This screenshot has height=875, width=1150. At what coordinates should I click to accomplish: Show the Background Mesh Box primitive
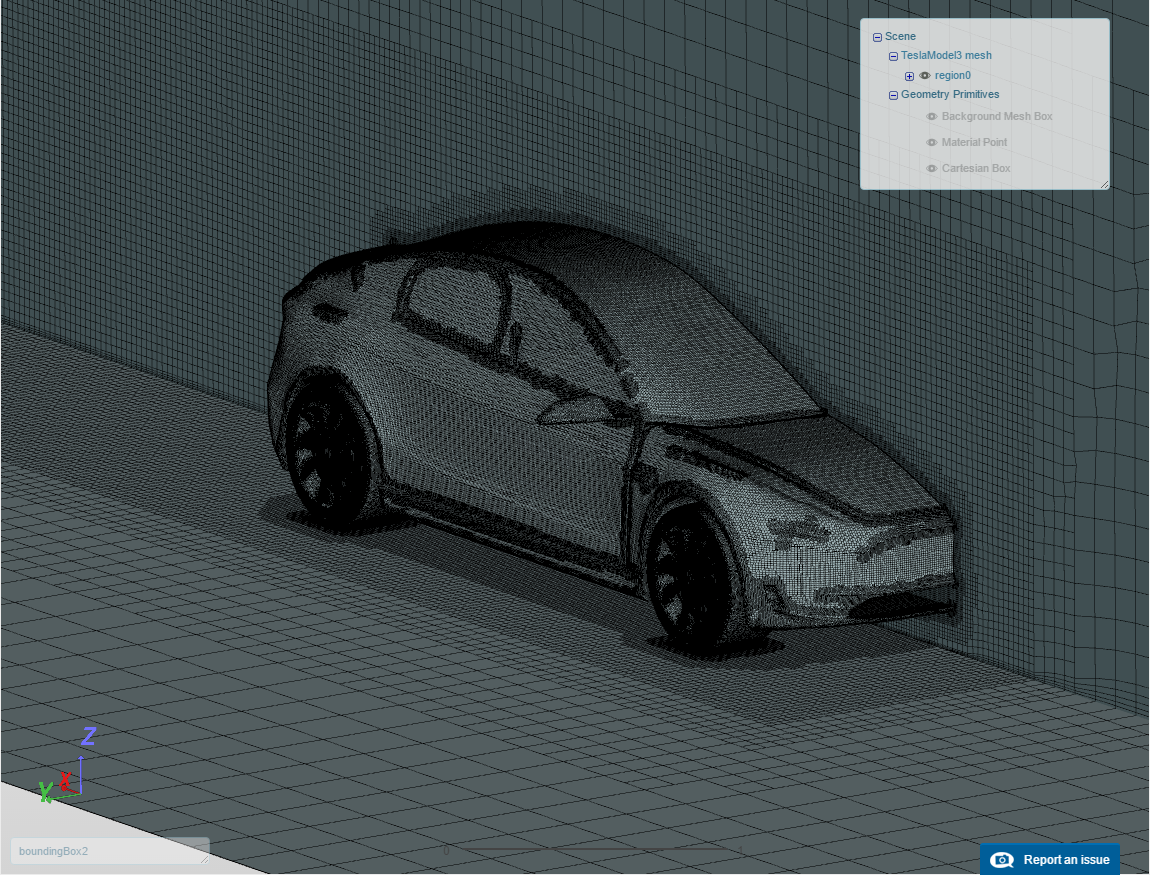point(932,117)
